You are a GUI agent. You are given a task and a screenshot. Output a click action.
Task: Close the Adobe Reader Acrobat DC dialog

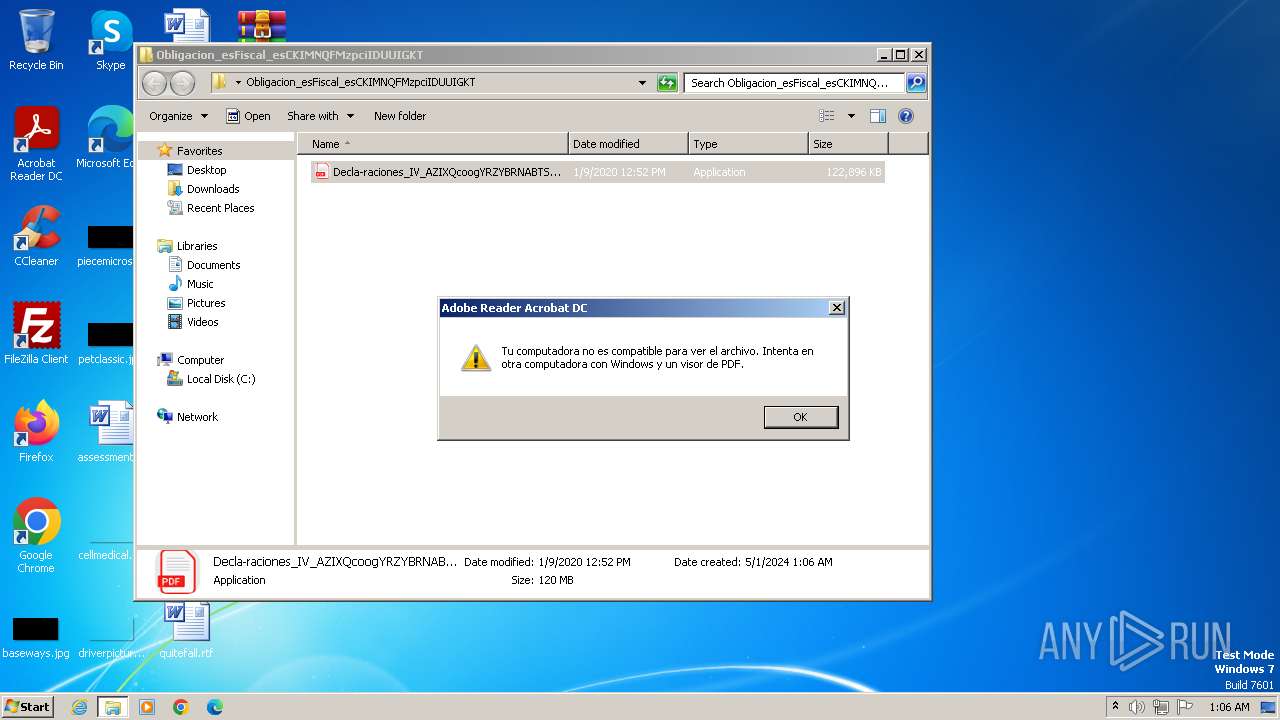point(837,308)
